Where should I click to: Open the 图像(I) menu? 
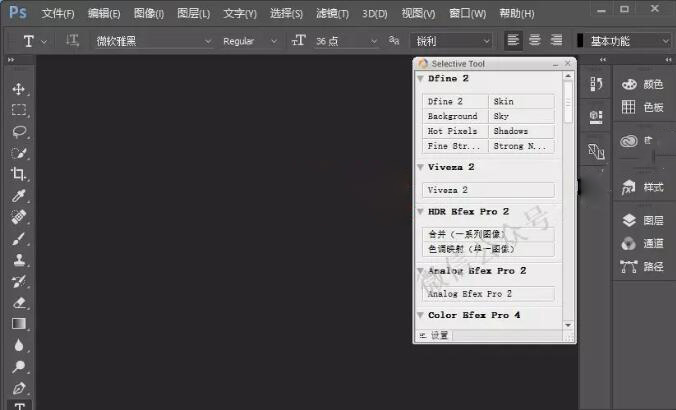point(149,13)
